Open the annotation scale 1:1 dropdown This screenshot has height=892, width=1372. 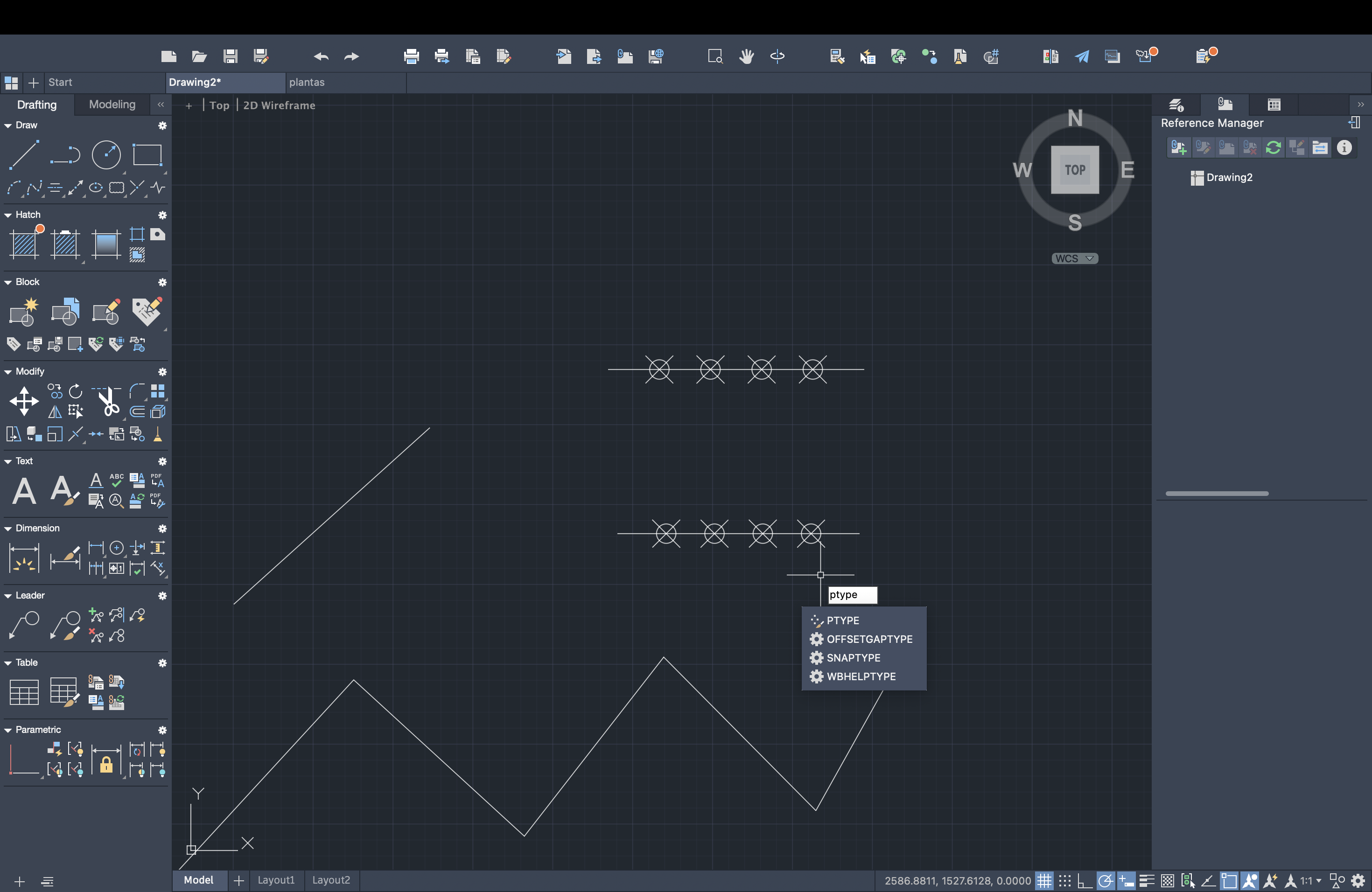[1310, 881]
